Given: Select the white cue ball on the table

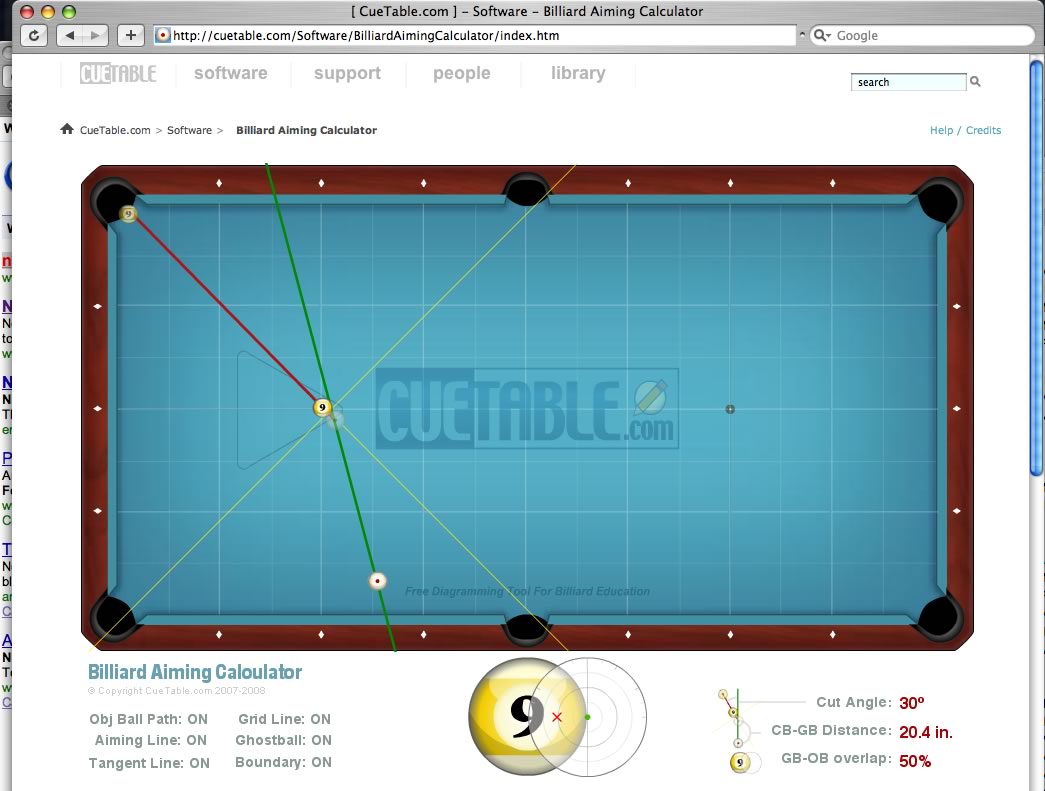Looking at the screenshot, I should [x=377, y=581].
